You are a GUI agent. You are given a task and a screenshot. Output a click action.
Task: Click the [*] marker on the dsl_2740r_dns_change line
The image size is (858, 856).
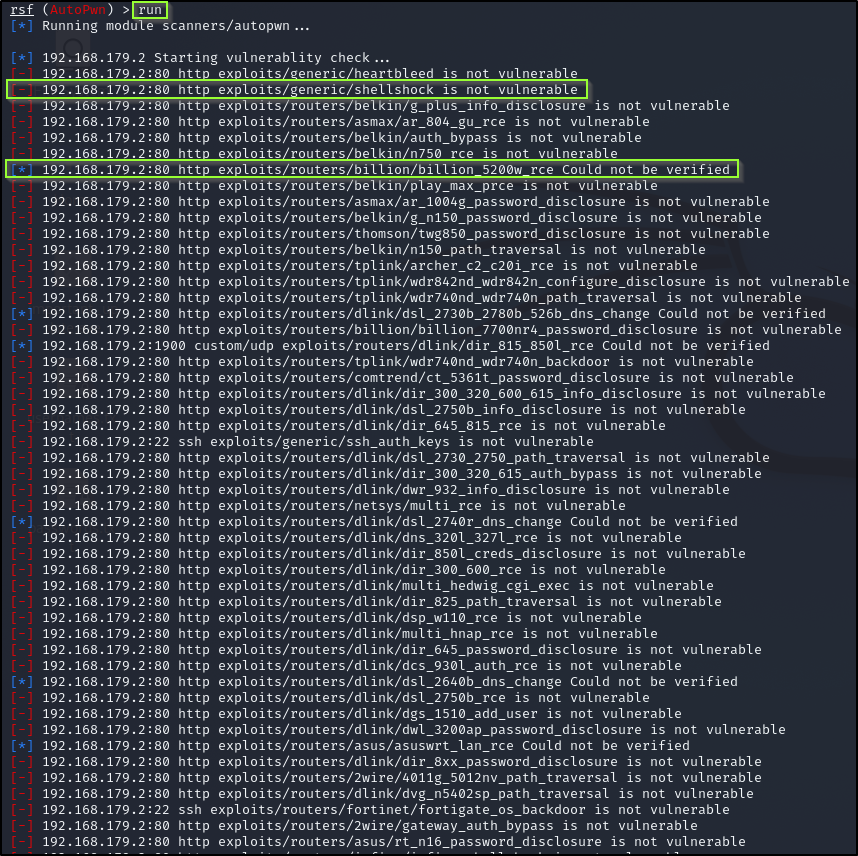22,521
